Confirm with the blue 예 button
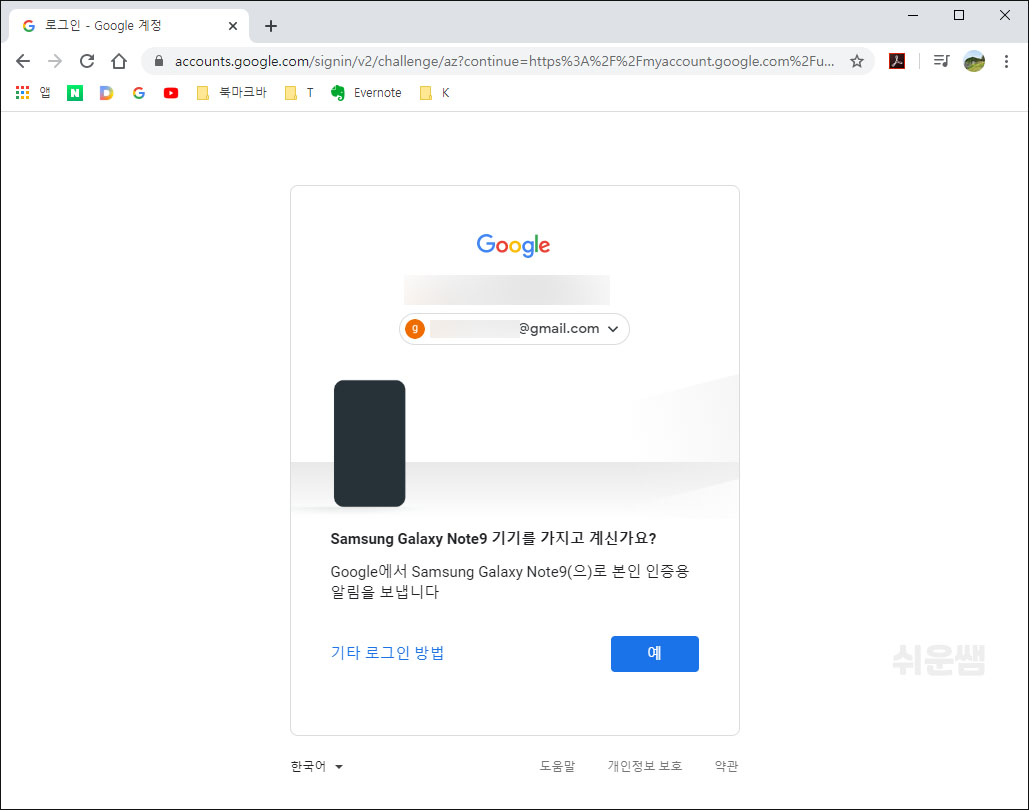 point(654,654)
